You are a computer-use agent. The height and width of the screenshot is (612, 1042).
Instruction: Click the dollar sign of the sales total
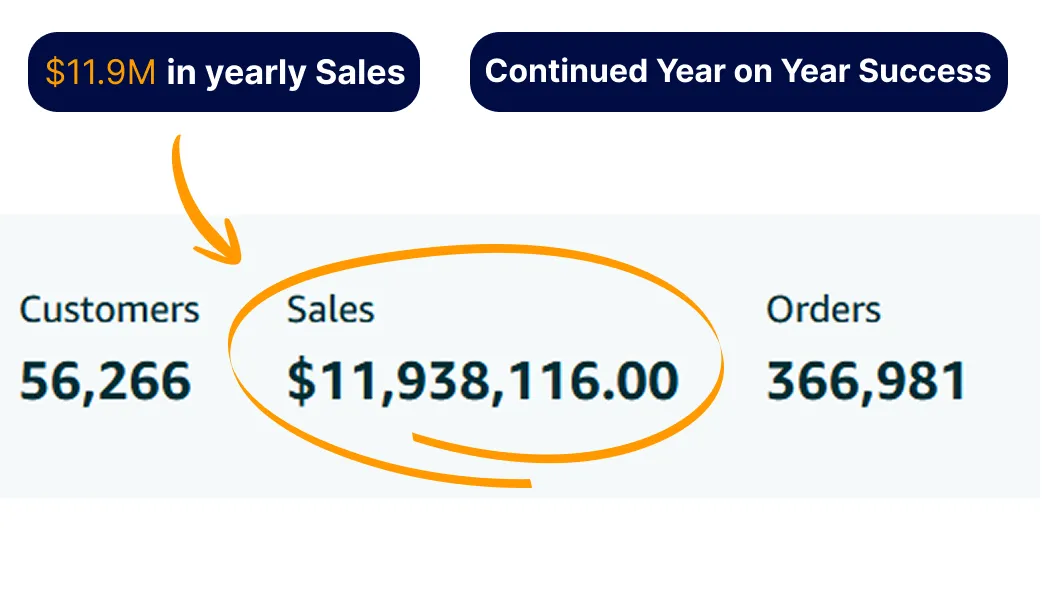coord(301,381)
